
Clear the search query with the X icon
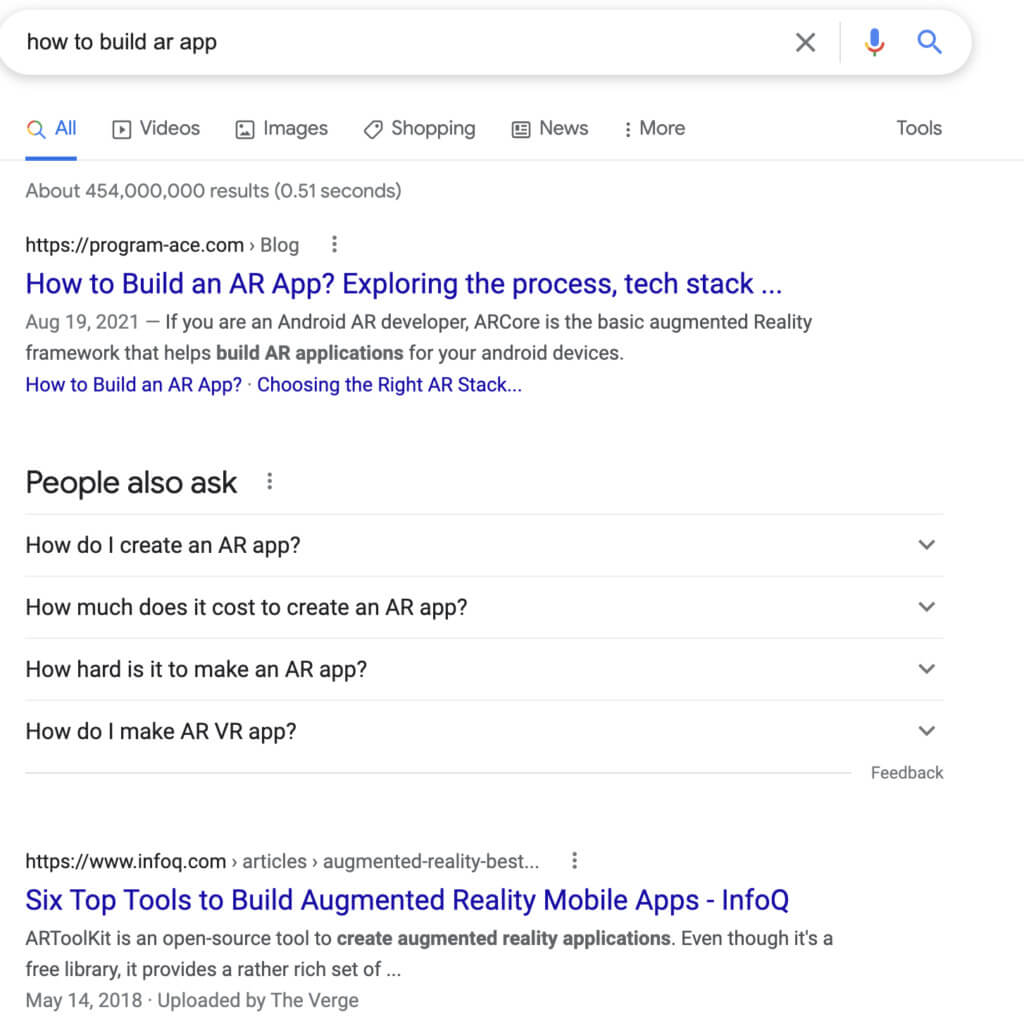point(805,42)
